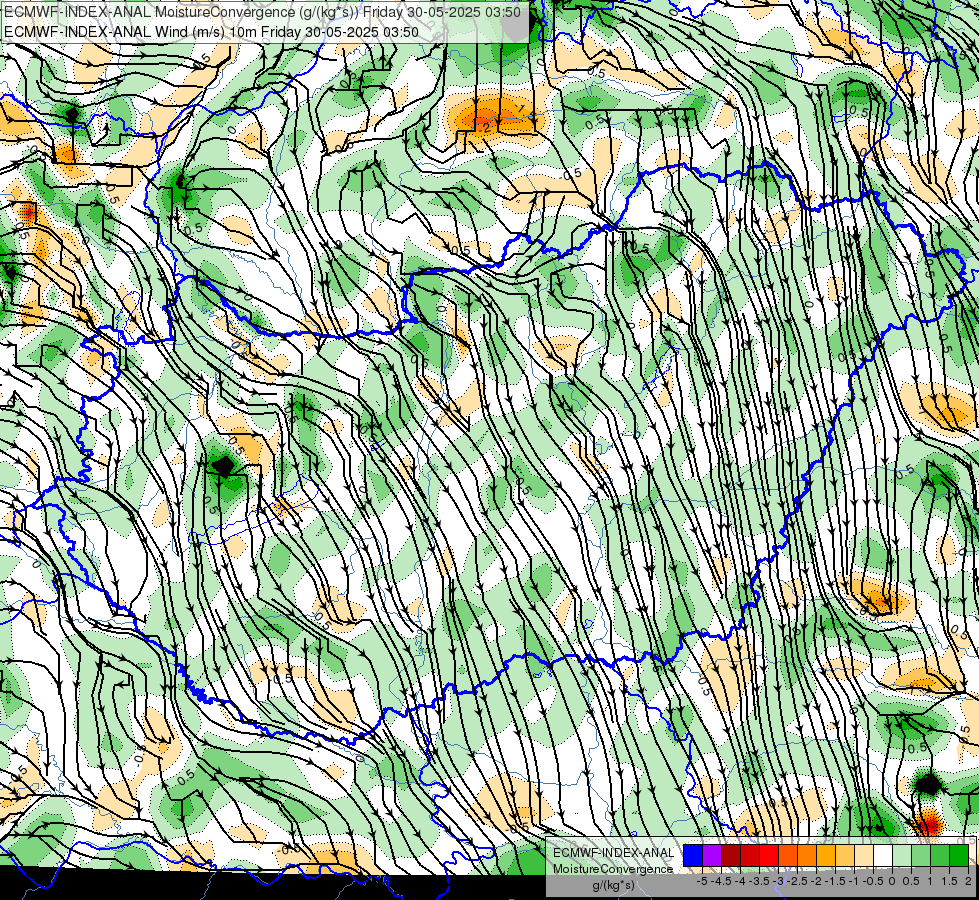Click the Wind (m/s) 10m title line

coord(211,31)
